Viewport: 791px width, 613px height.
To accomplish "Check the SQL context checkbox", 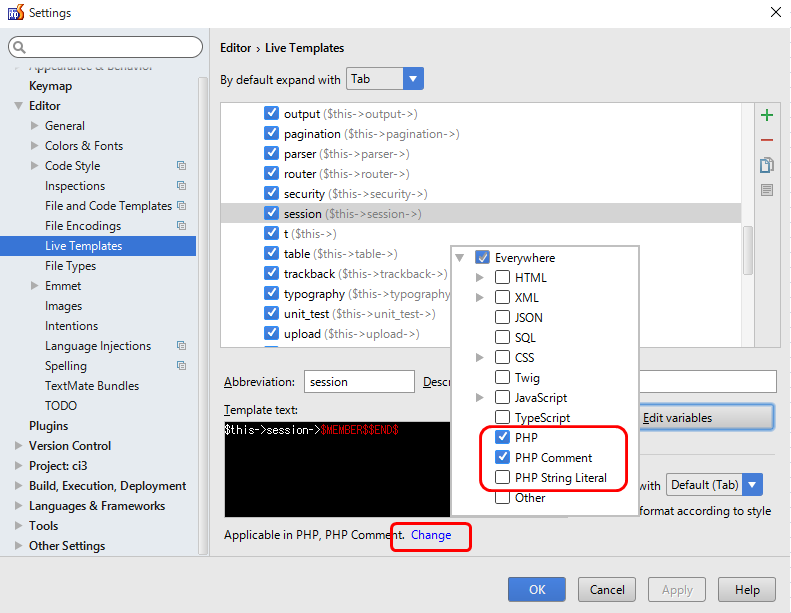I will [x=502, y=337].
